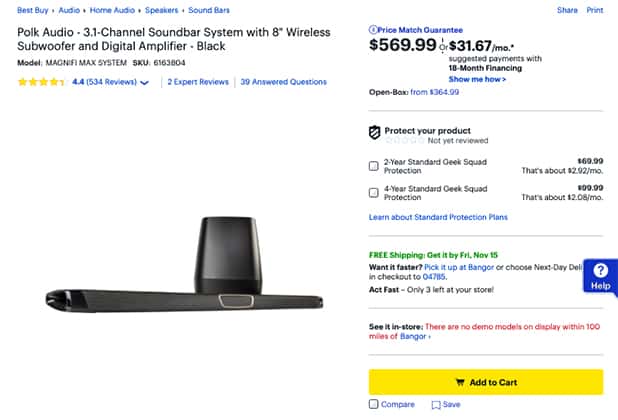
Task: Open 39 Answered Questions link
Action: click(284, 82)
